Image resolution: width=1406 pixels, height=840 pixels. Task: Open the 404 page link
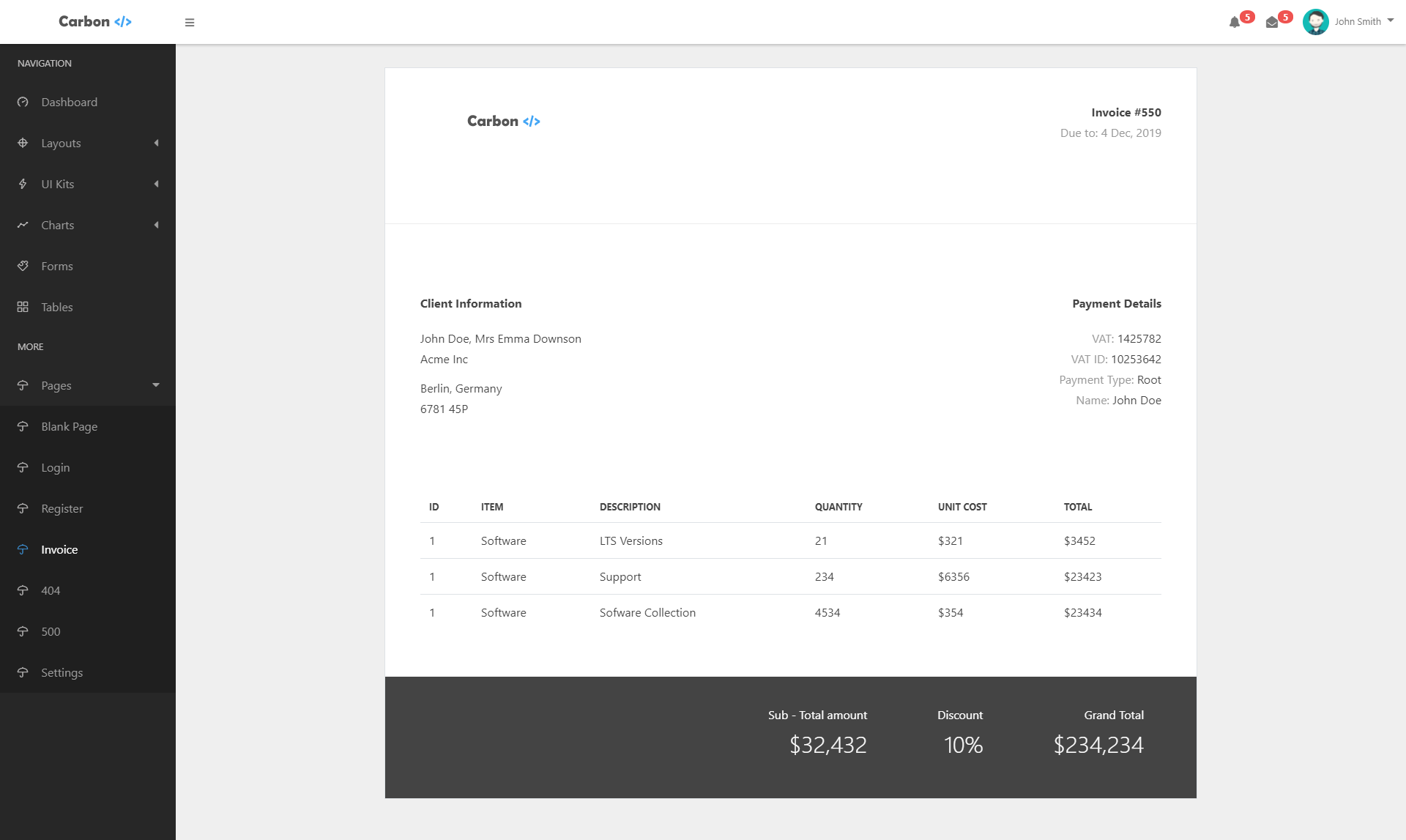(51, 591)
